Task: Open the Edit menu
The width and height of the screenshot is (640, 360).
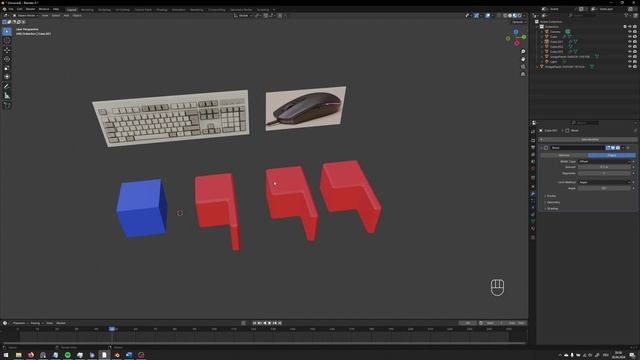Action: coord(20,9)
